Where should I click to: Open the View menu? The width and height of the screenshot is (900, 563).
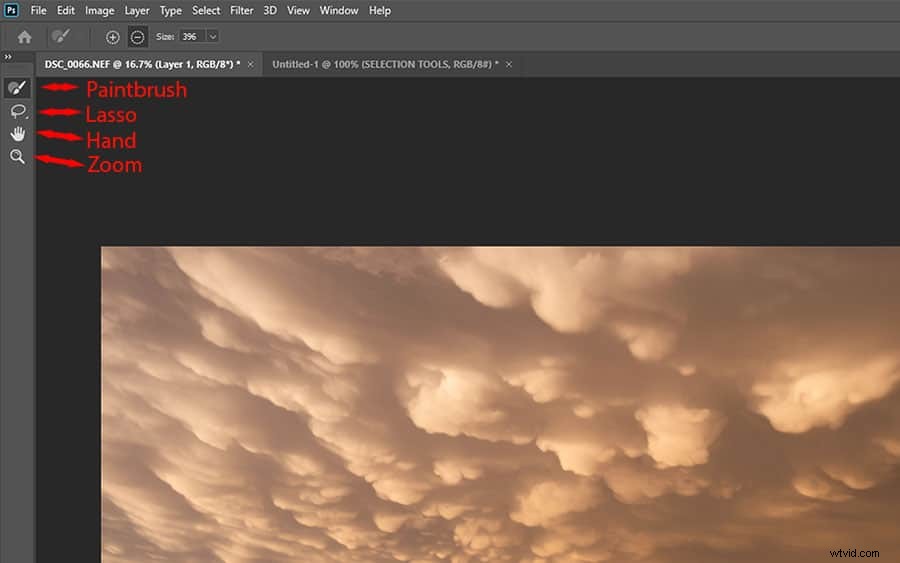298,10
